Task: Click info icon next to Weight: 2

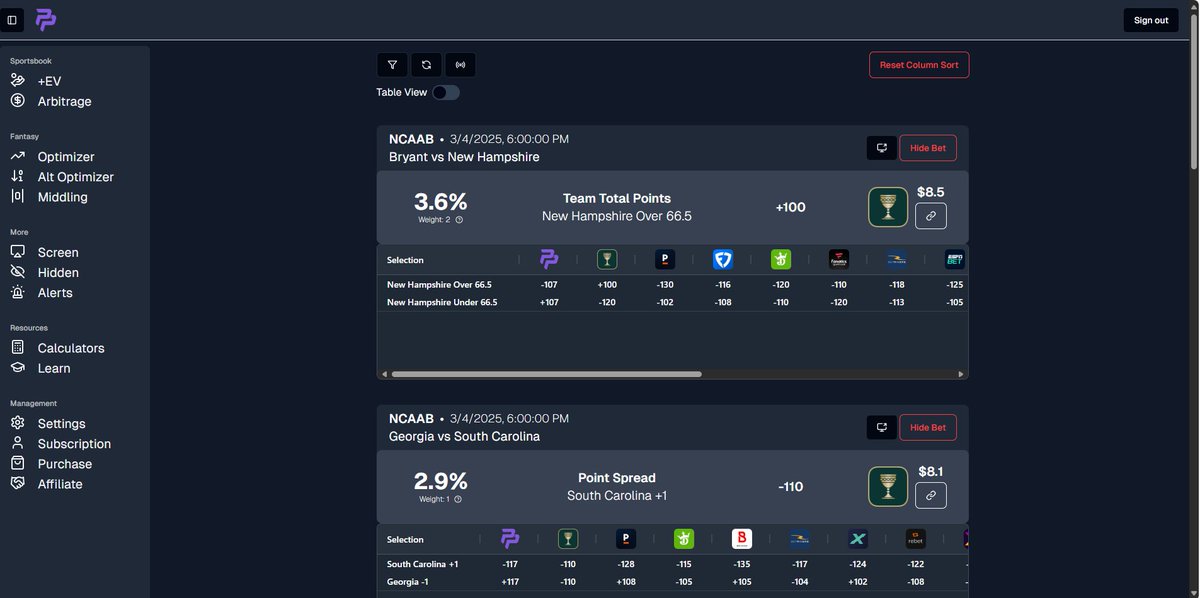Action: (459, 220)
